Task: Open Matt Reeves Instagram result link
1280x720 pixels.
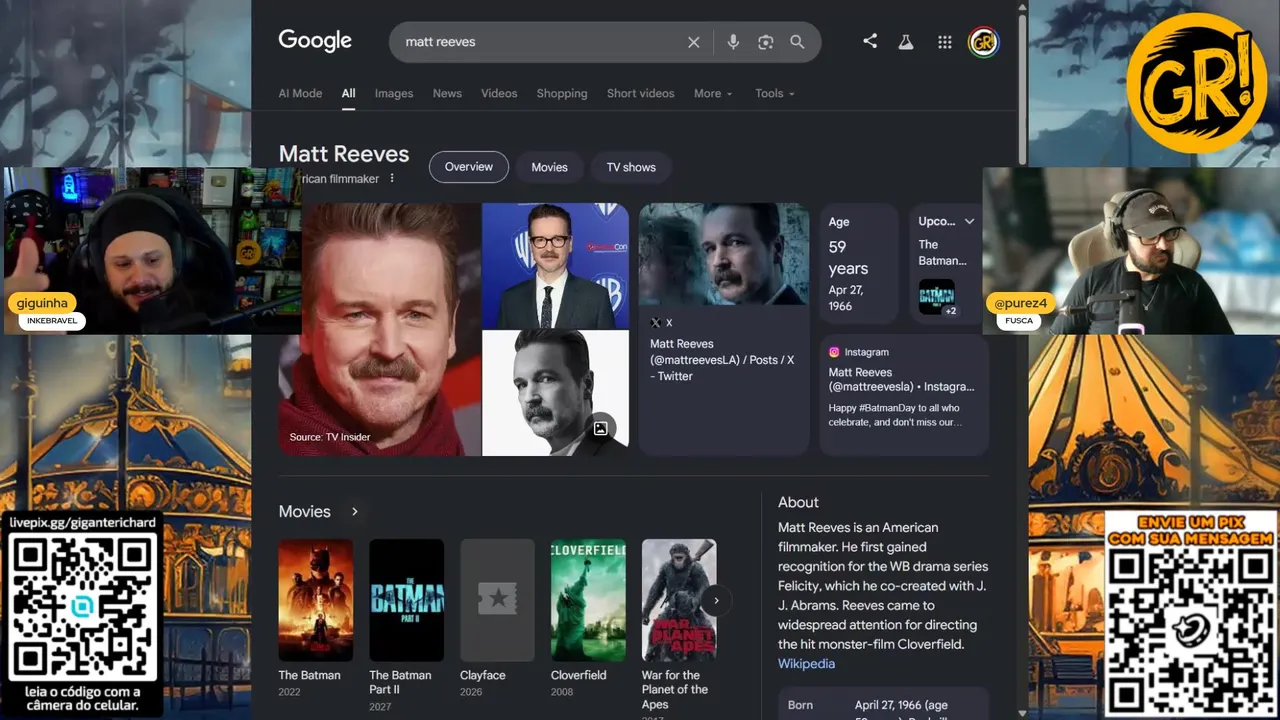Action: pyautogui.click(x=901, y=379)
